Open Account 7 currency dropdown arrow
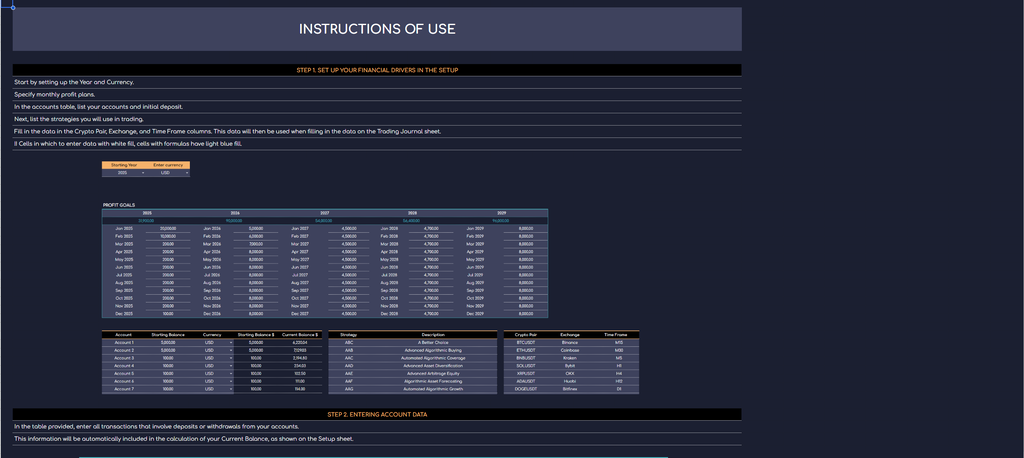The height and width of the screenshot is (458, 1024). [x=231, y=389]
